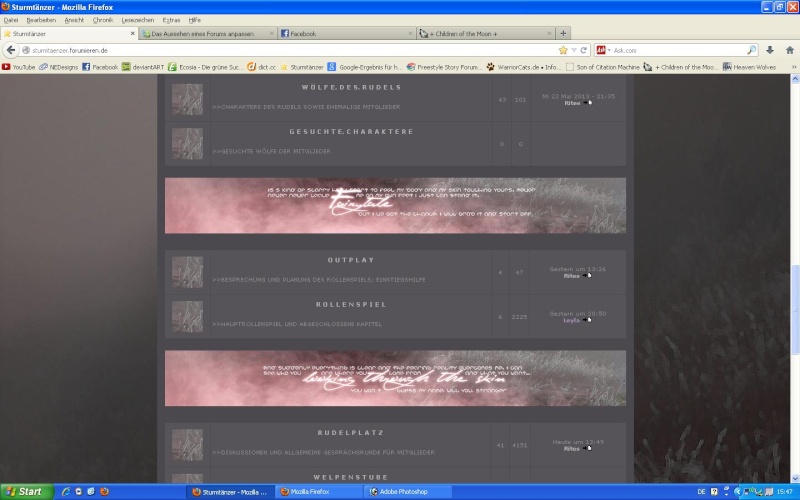Open the Children of the Moon bookmark
The width and height of the screenshot is (800, 500).
click(681, 67)
